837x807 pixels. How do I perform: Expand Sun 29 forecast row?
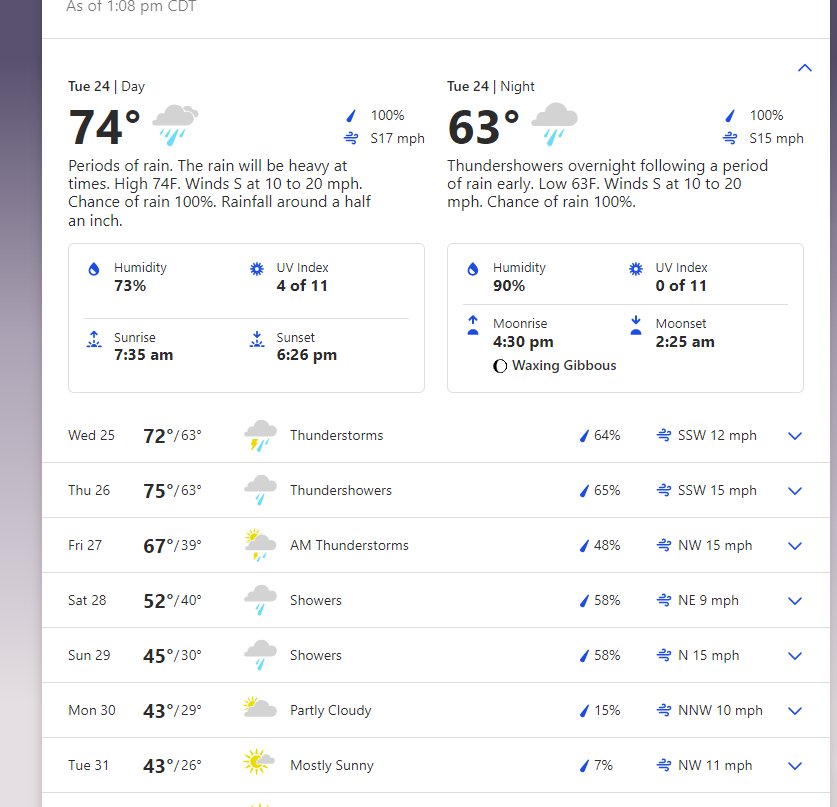(795, 656)
